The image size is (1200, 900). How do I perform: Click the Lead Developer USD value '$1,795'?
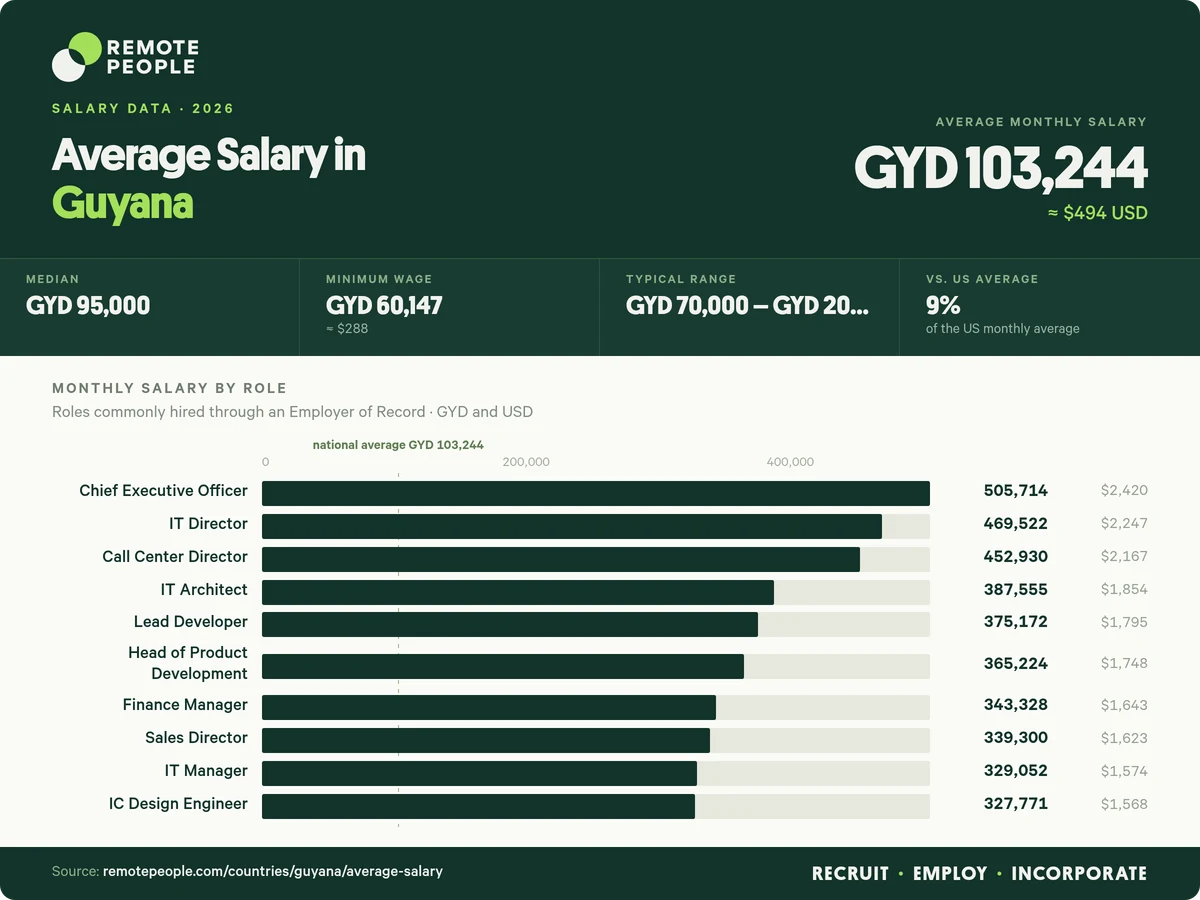pos(1124,622)
